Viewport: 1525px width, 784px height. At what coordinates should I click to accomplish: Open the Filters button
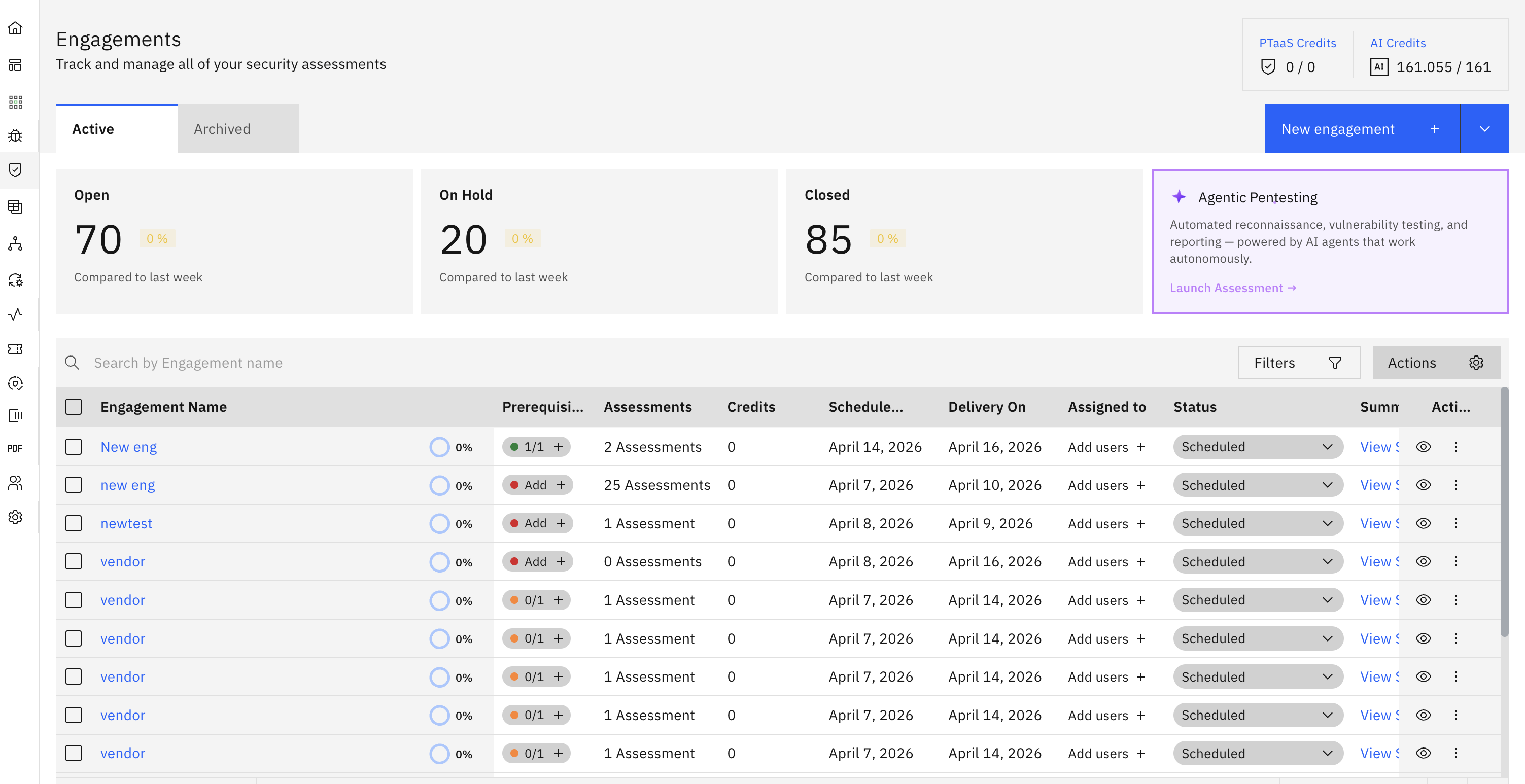tap(1298, 363)
